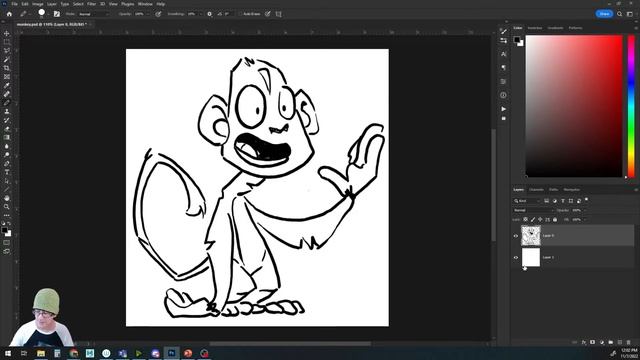Open the Help menu

(161, 4)
